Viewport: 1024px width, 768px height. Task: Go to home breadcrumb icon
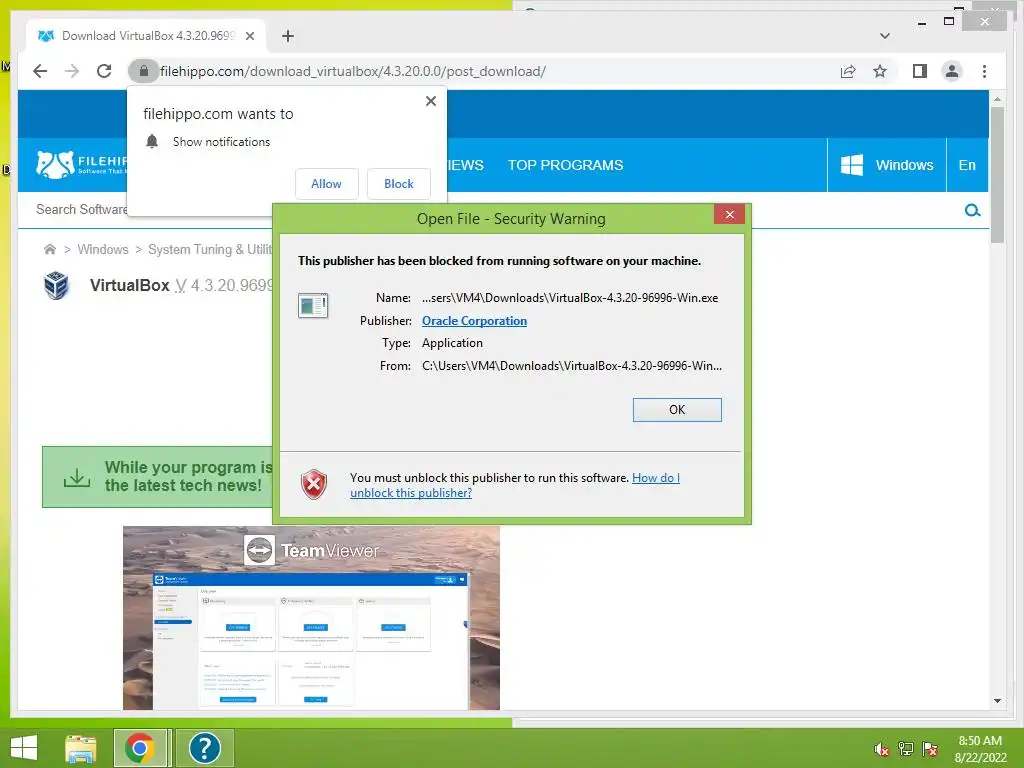50,249
